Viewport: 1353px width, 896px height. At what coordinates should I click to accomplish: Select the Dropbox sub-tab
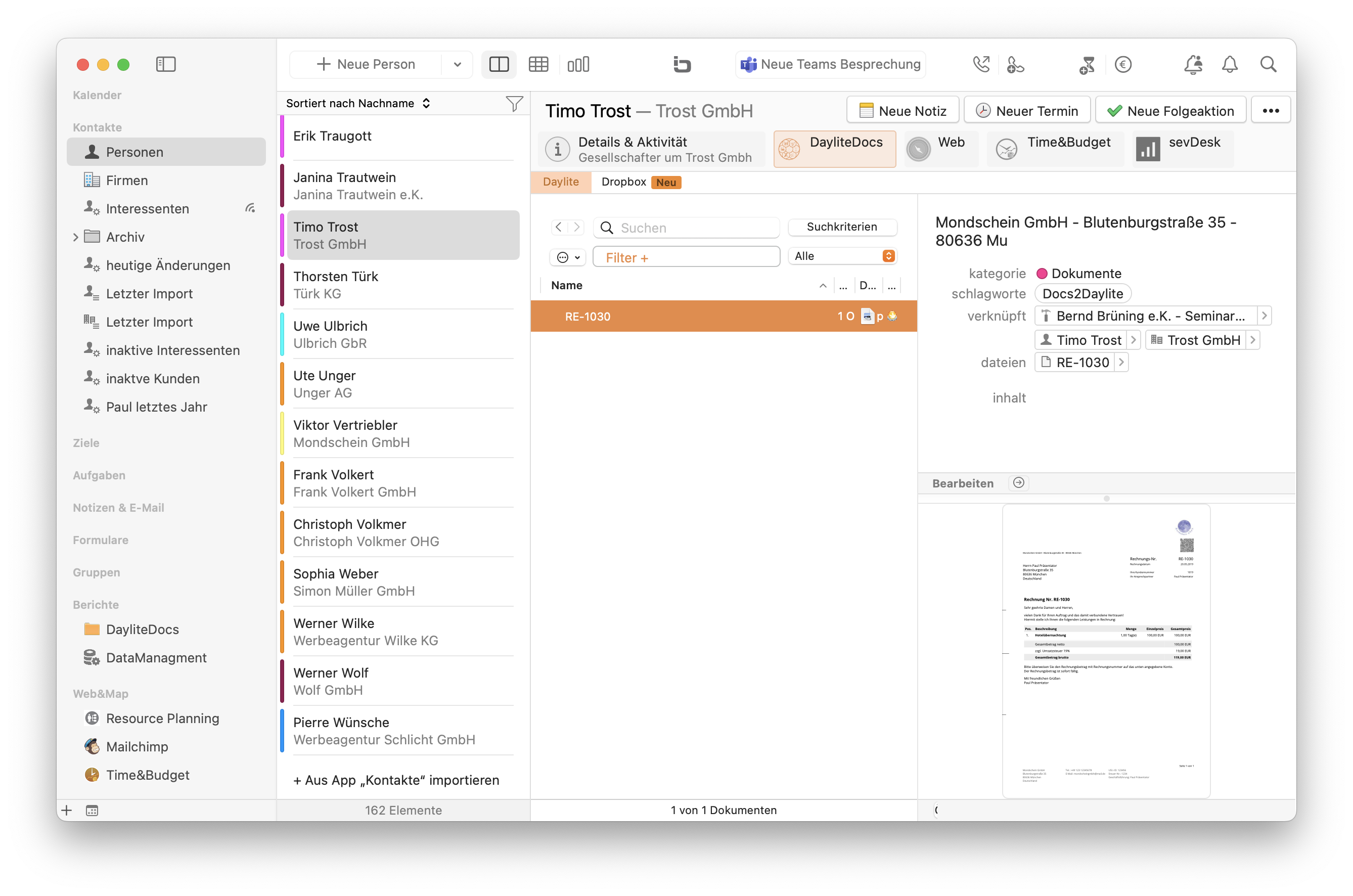coord(641,183)
